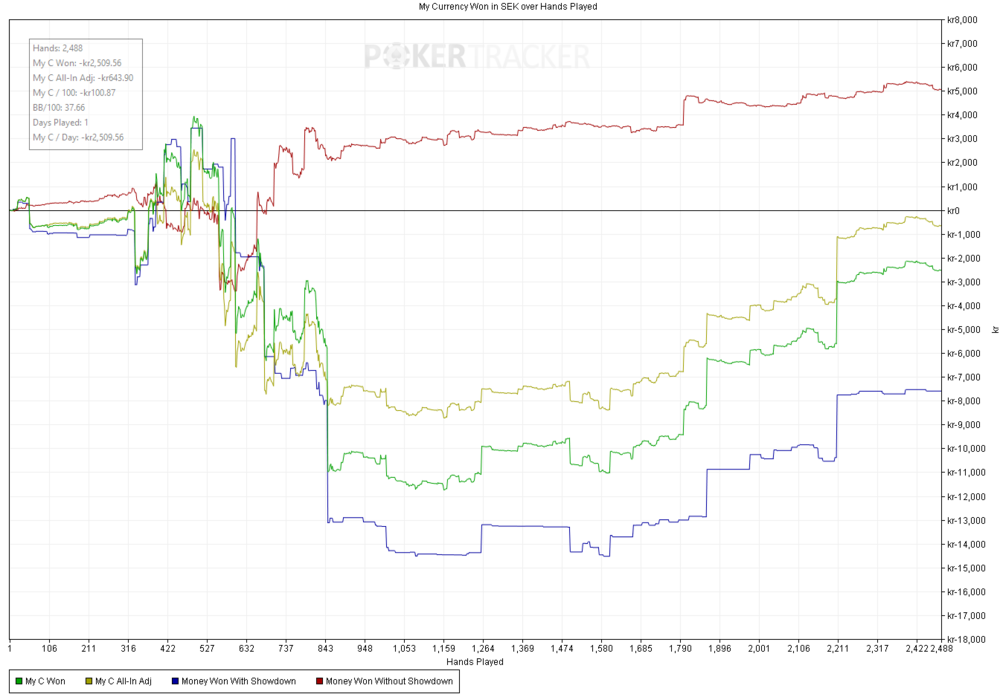Click the kr-18,000 label at y-axis bottom
Image resolution: width=1000 pixels, height=694 pixels.
tap(964, 640)
